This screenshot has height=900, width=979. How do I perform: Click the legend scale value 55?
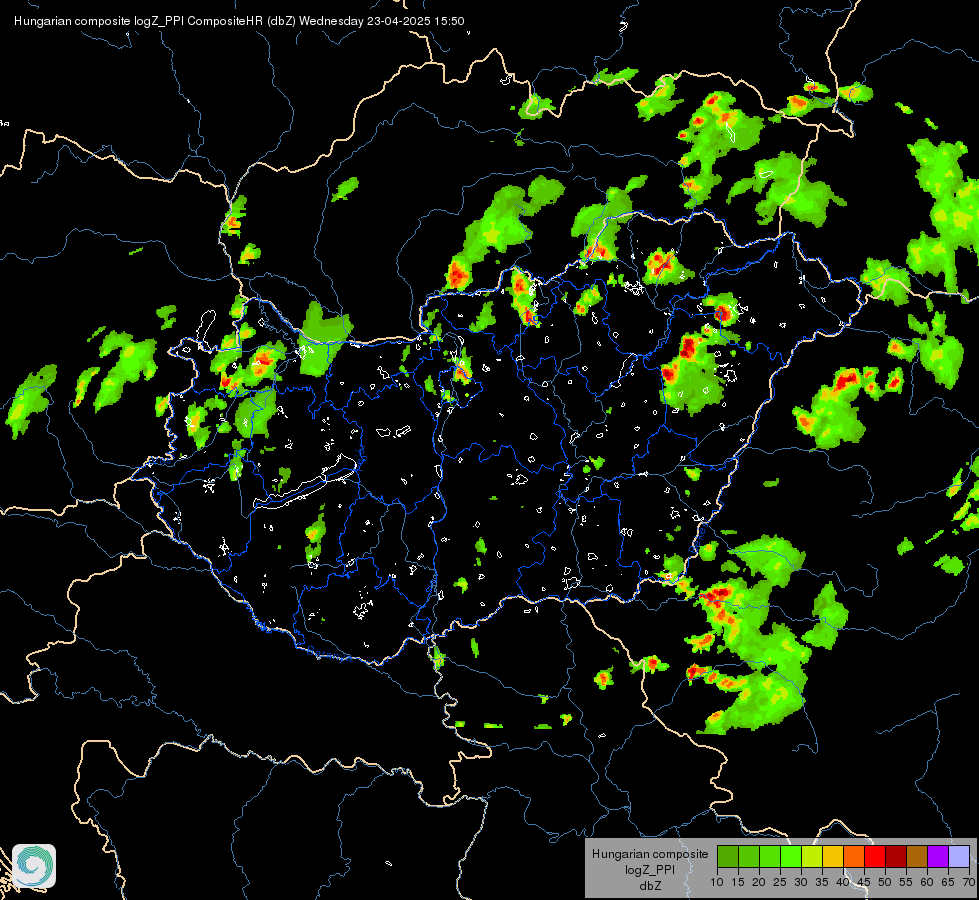pyautogui.click(x=906, y=882)
